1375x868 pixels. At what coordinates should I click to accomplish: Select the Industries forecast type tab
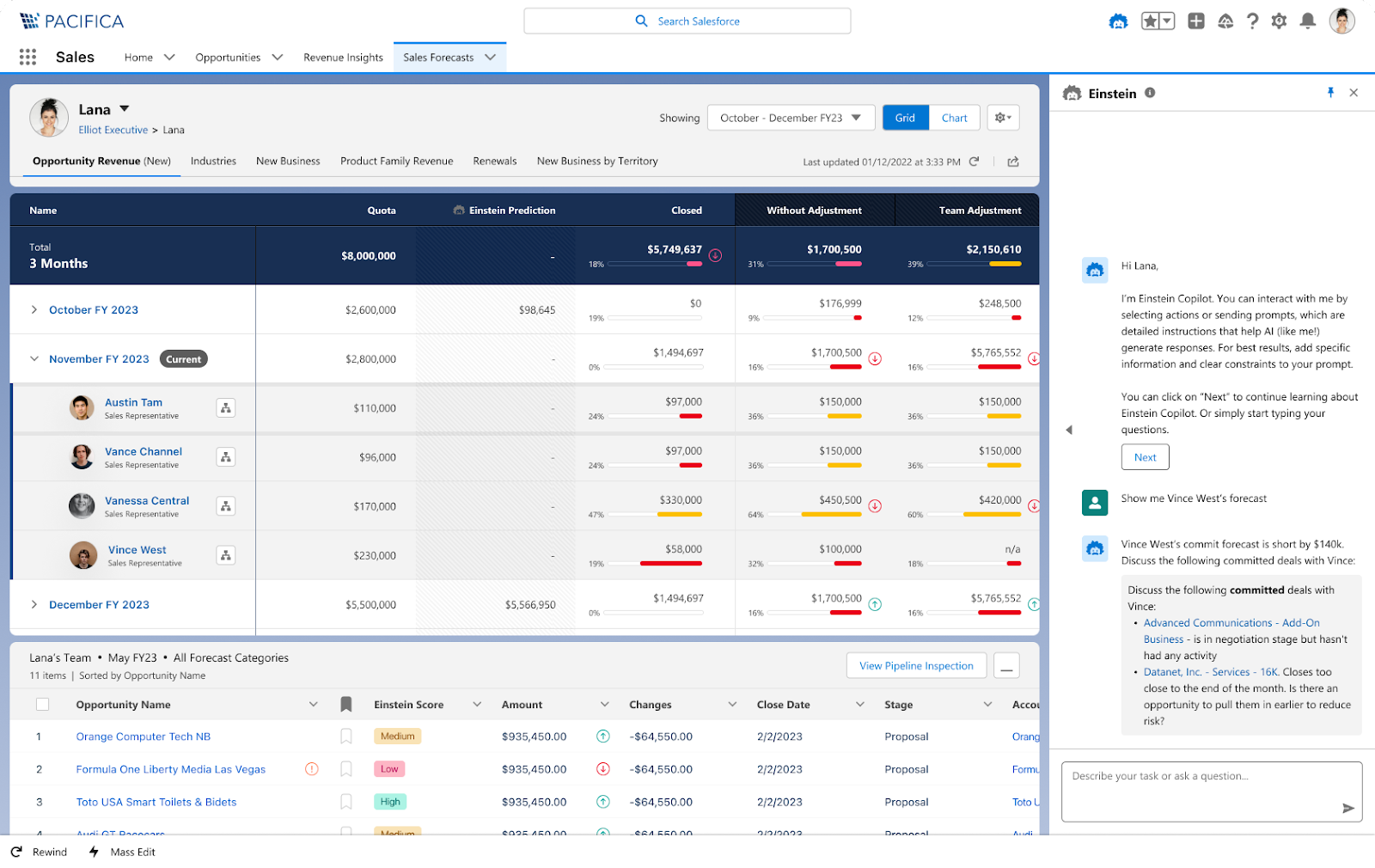click(x=213, y=161)
